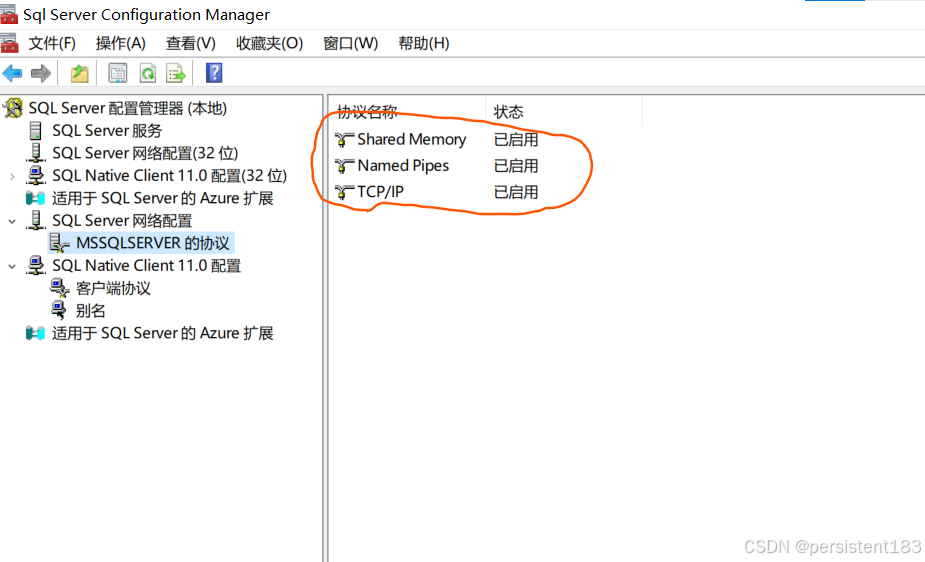The height and width of the screenshot is (562, 925).
Task: Click the Export list toolbar icon
Action: point(176,74)
